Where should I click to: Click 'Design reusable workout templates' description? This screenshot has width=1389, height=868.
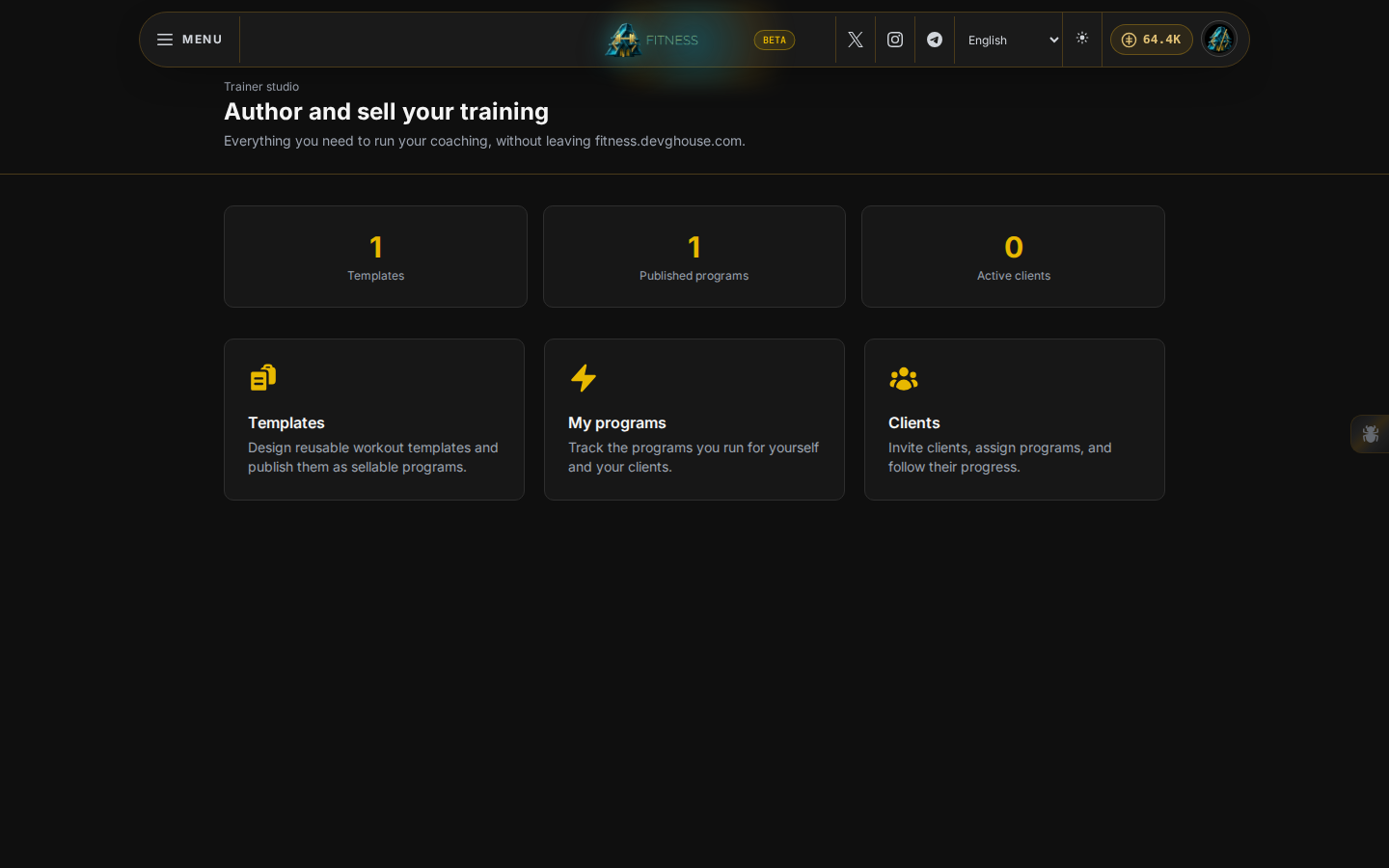pyautogui.click(x=373, y=457)
